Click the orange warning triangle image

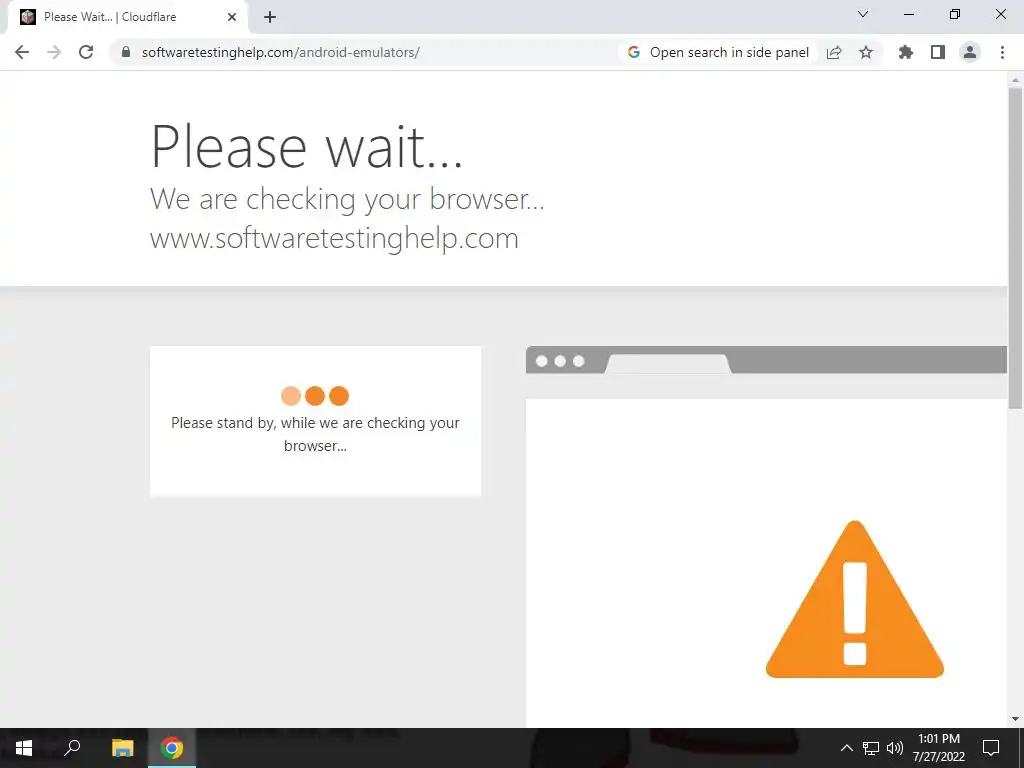855,599
